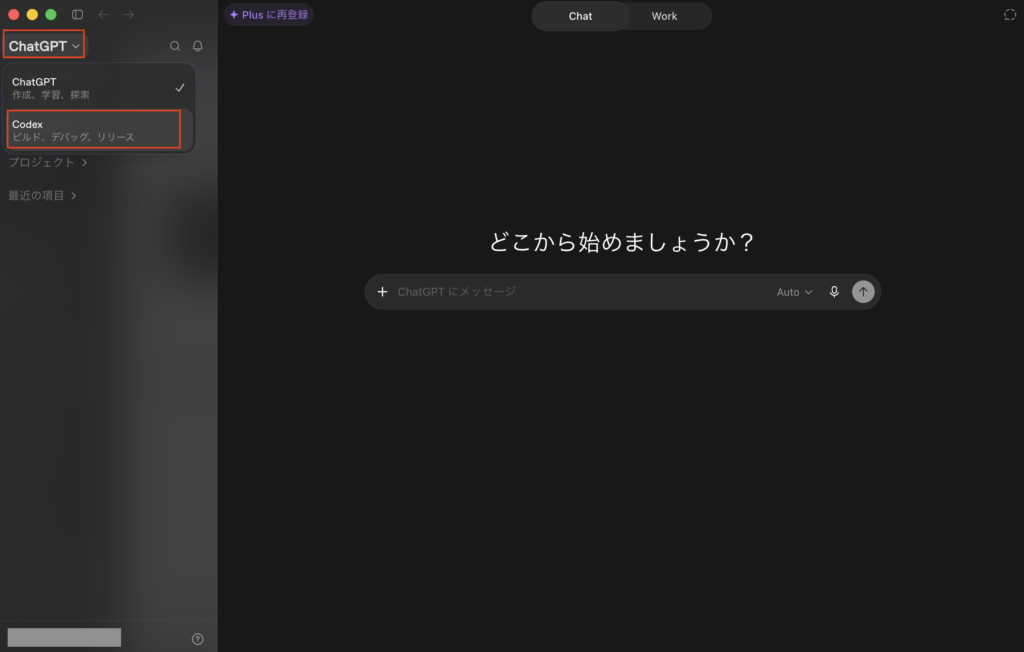Open the Auto model dropdown
This screenshot has width=1024, height=652.
coord(794,292)
